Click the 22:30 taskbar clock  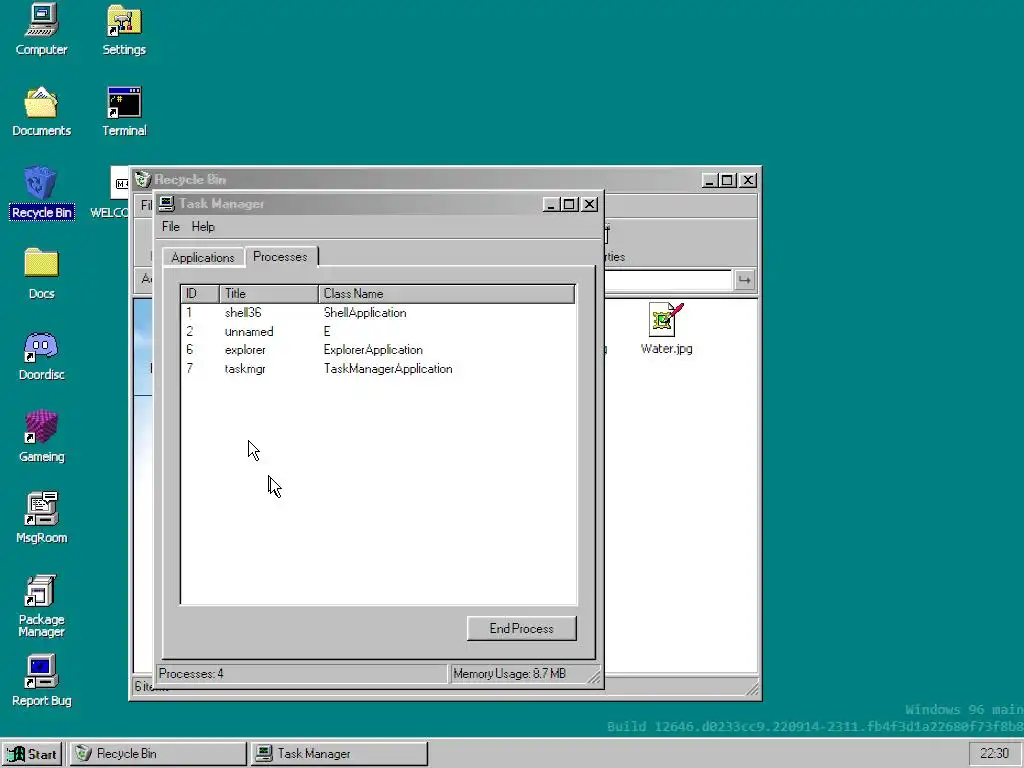click(x=995, y=754)
